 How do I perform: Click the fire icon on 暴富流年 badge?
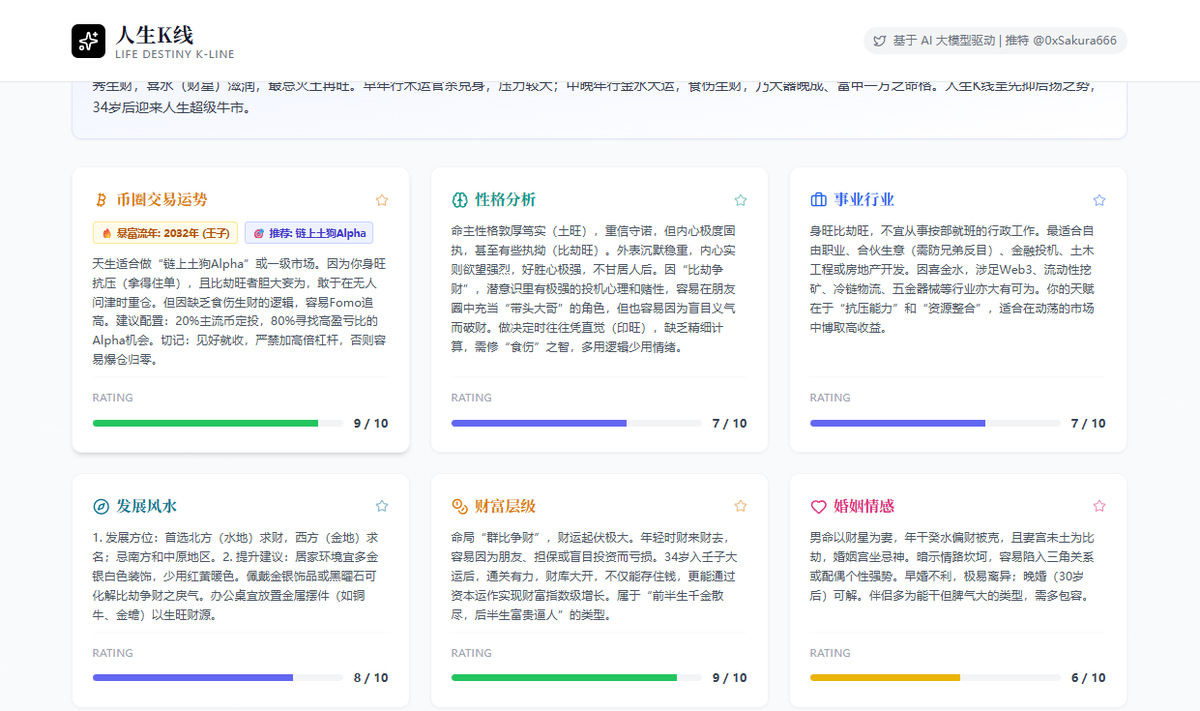pos(108,232)
